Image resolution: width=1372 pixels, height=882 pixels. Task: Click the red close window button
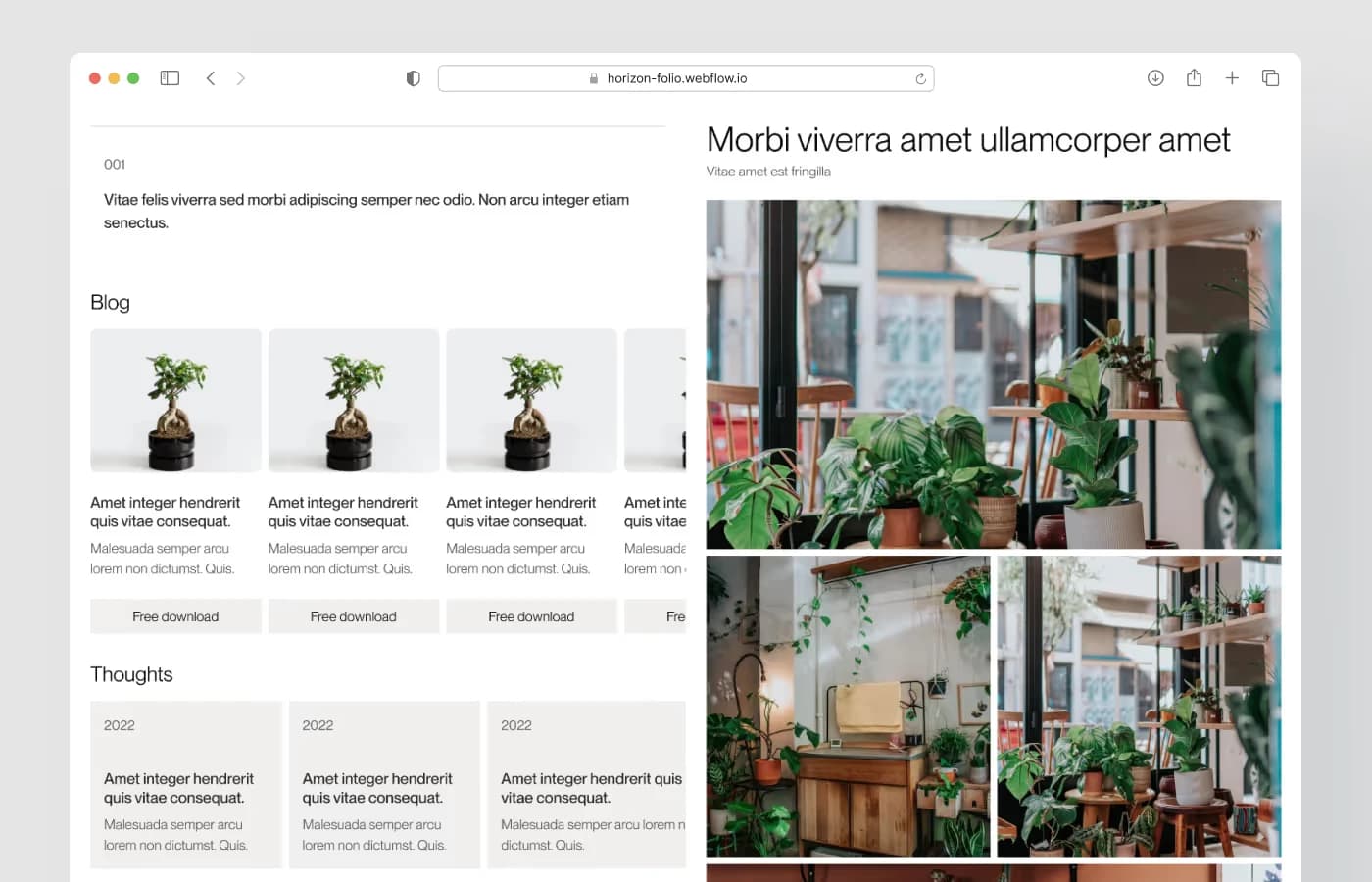[x=95, y=78]
